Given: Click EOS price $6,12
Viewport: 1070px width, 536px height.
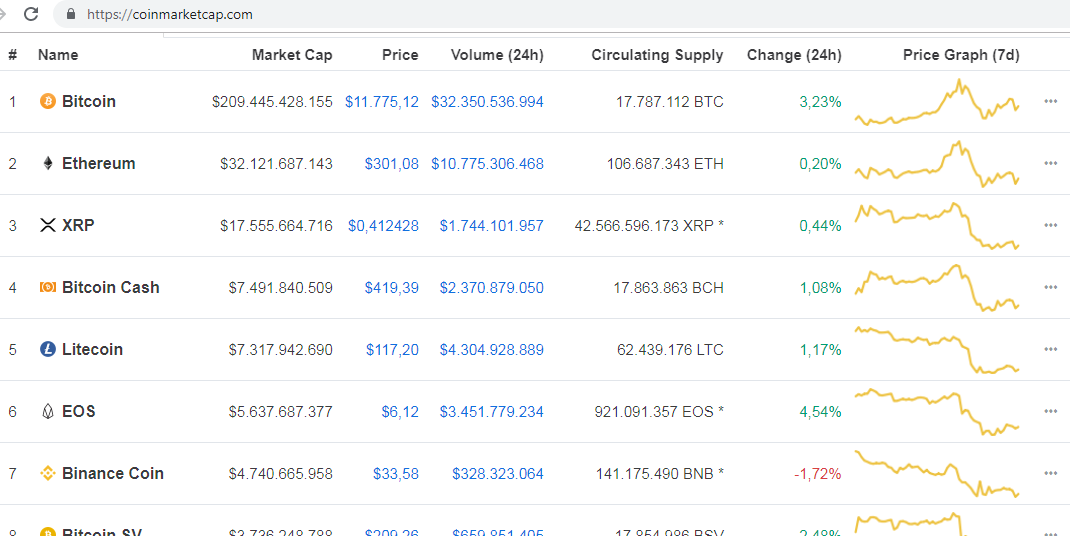Looking at the screenshot, I should 400,412.
